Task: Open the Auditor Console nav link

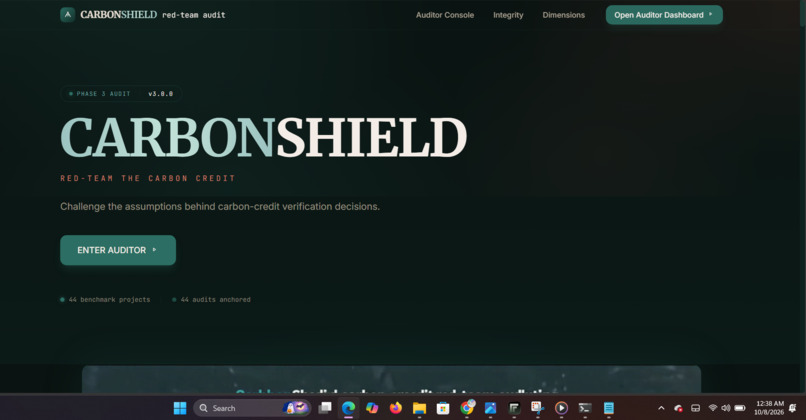Action: pyautogui.click(x=445, y=15)
